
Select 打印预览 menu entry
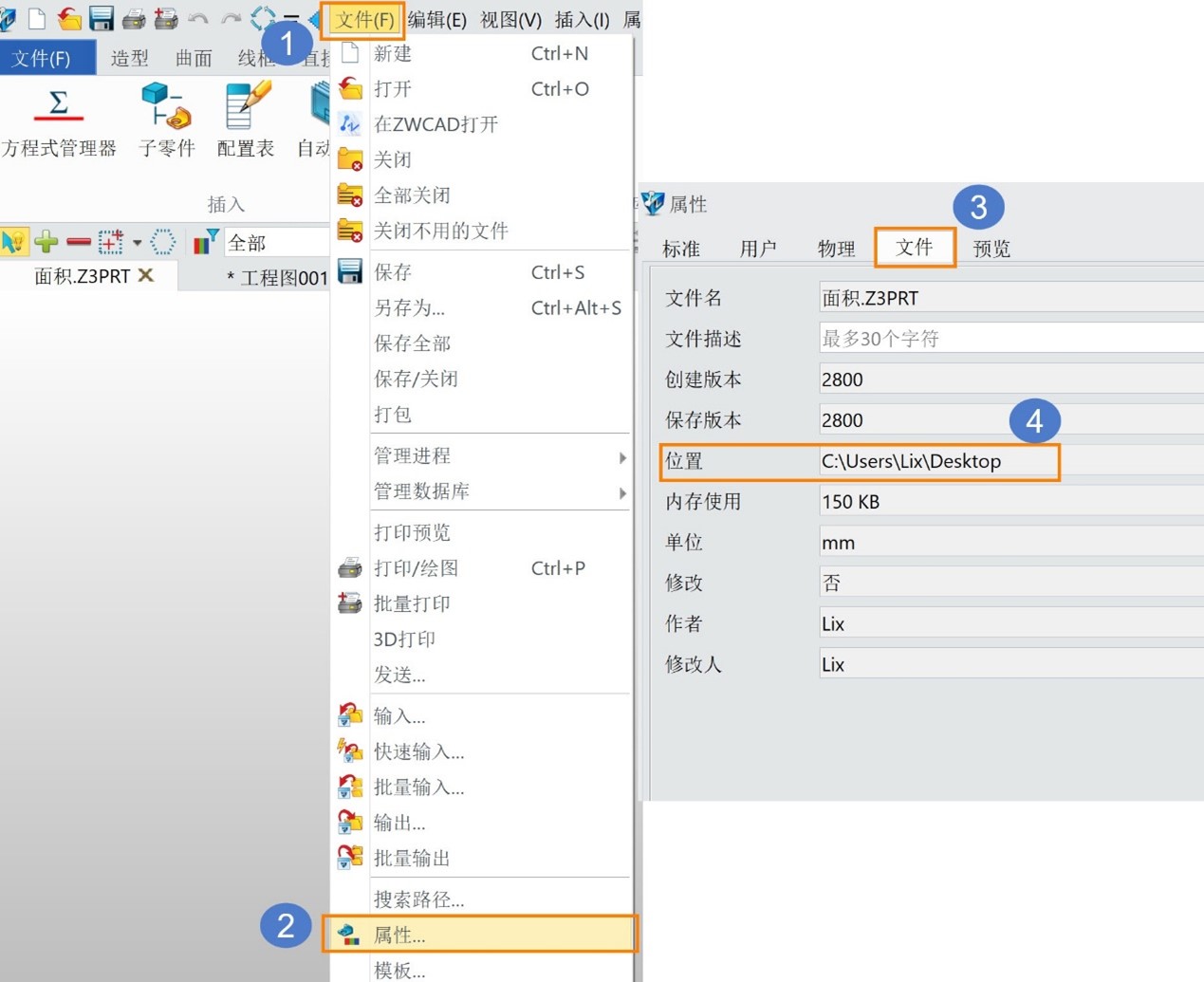482,533
